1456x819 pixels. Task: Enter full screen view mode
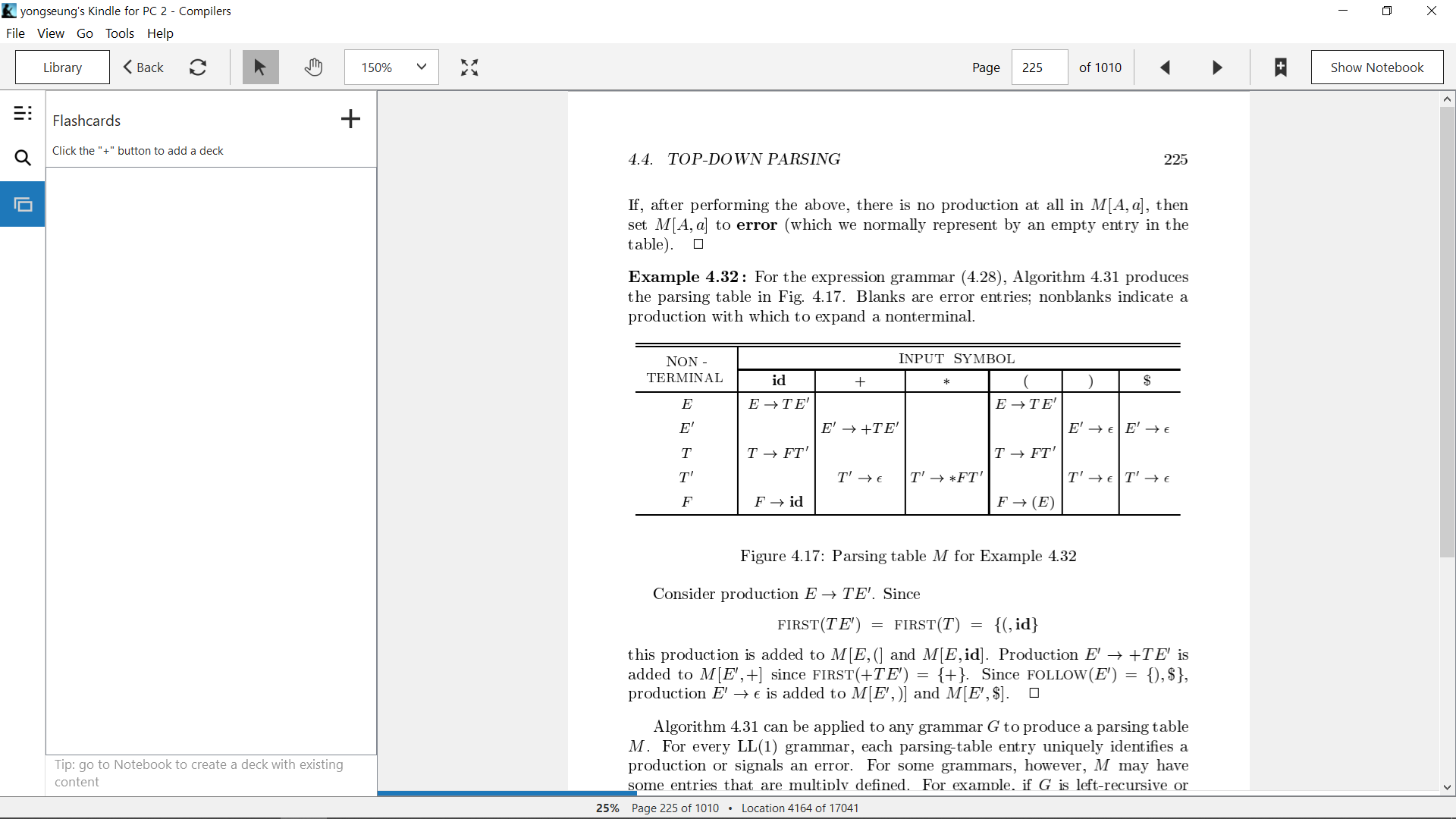tap(469, 67)
